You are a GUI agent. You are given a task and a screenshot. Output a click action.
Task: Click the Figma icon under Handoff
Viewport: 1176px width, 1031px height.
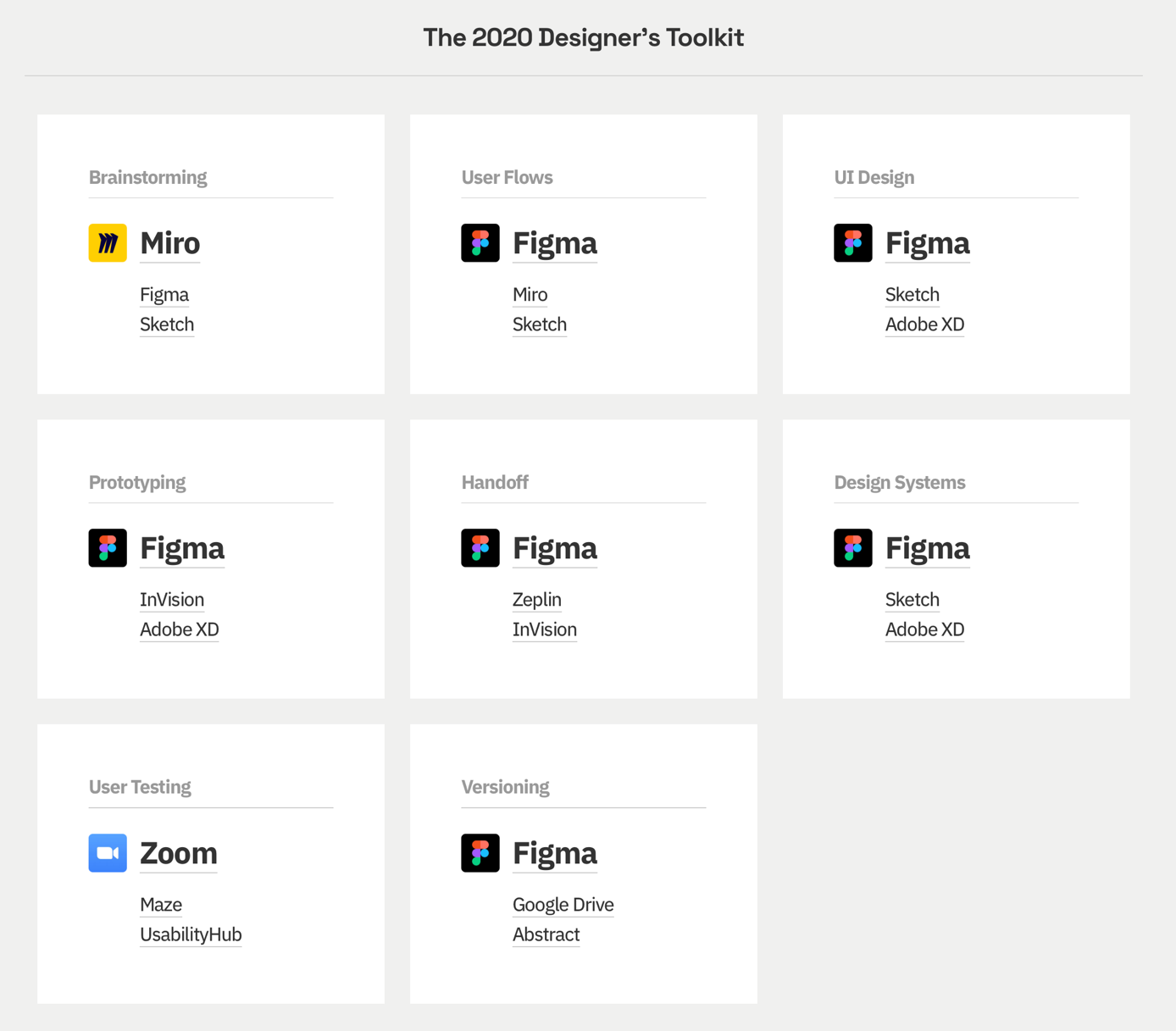480,547
